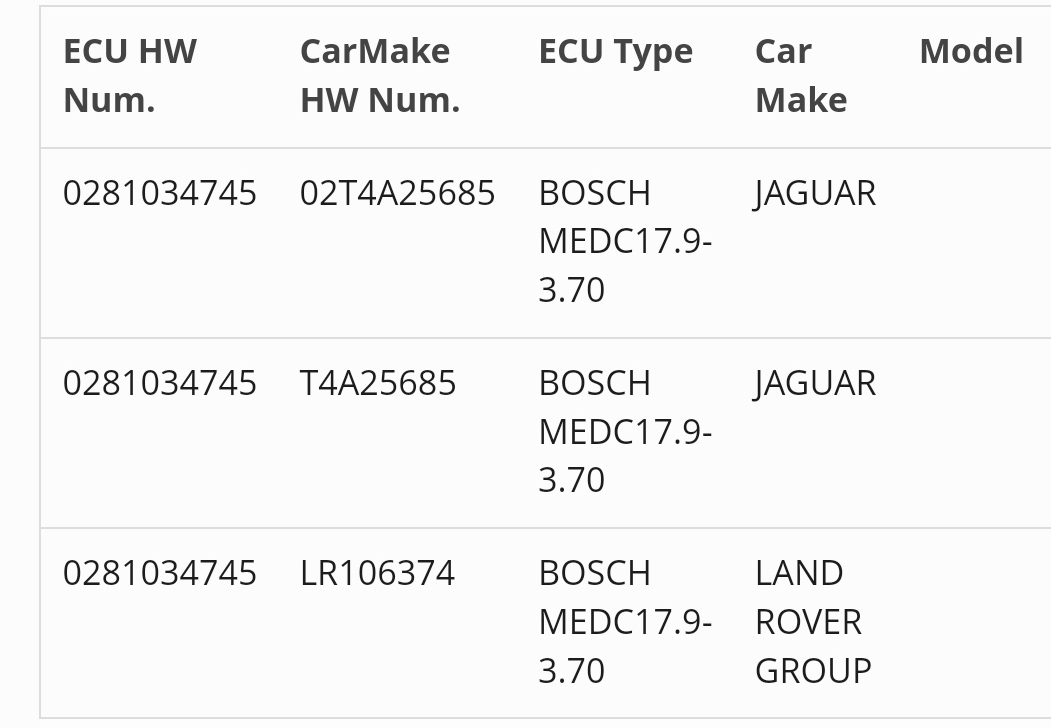Click the "Car Make" column header

(x=801, y=76)
